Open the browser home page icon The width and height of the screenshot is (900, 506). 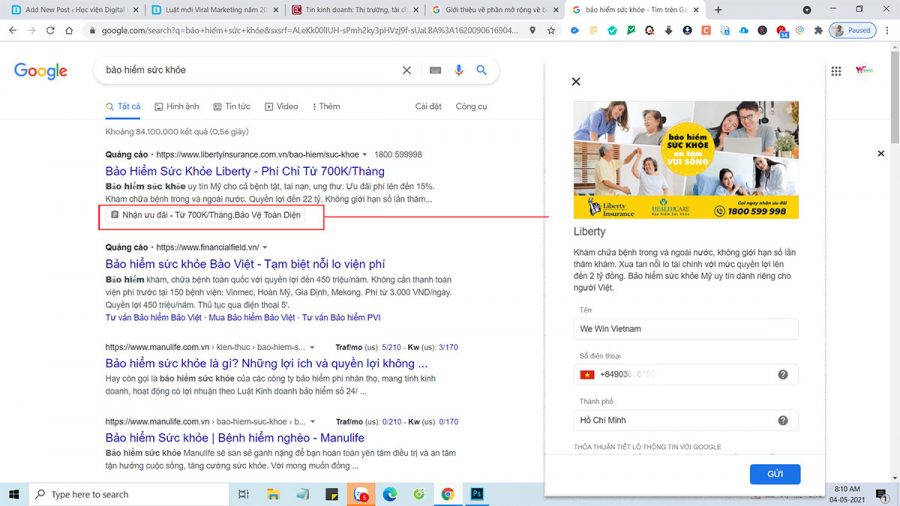click(x=69, y=30)
